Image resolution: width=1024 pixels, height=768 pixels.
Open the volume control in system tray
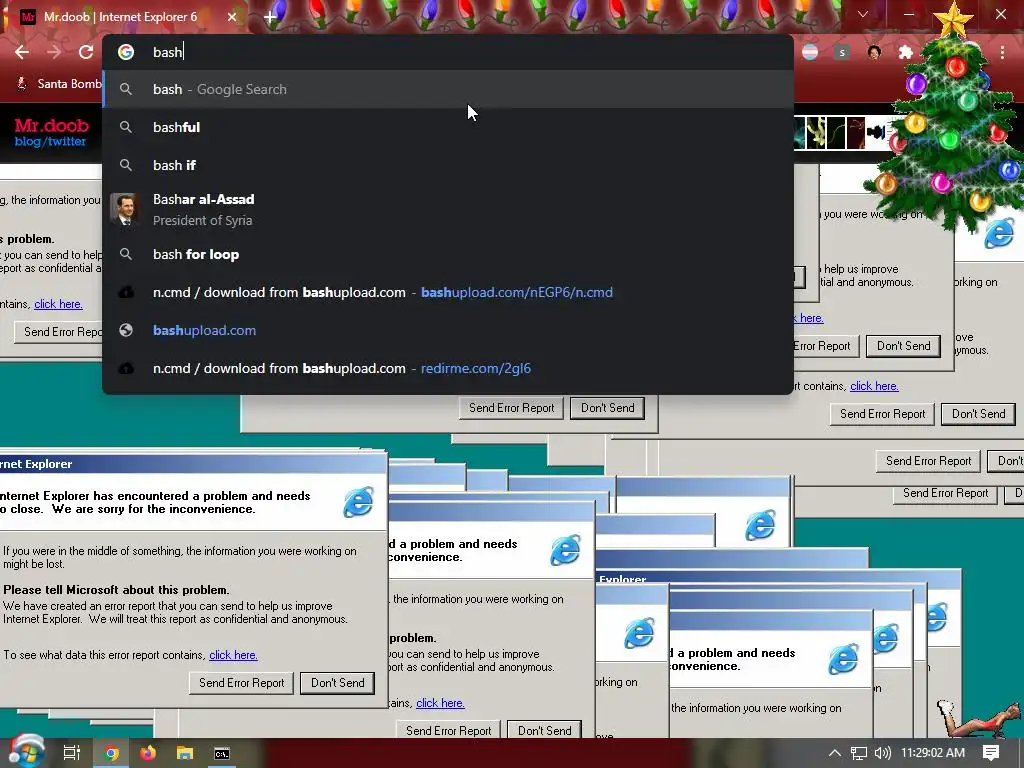[x=882, y=753]
